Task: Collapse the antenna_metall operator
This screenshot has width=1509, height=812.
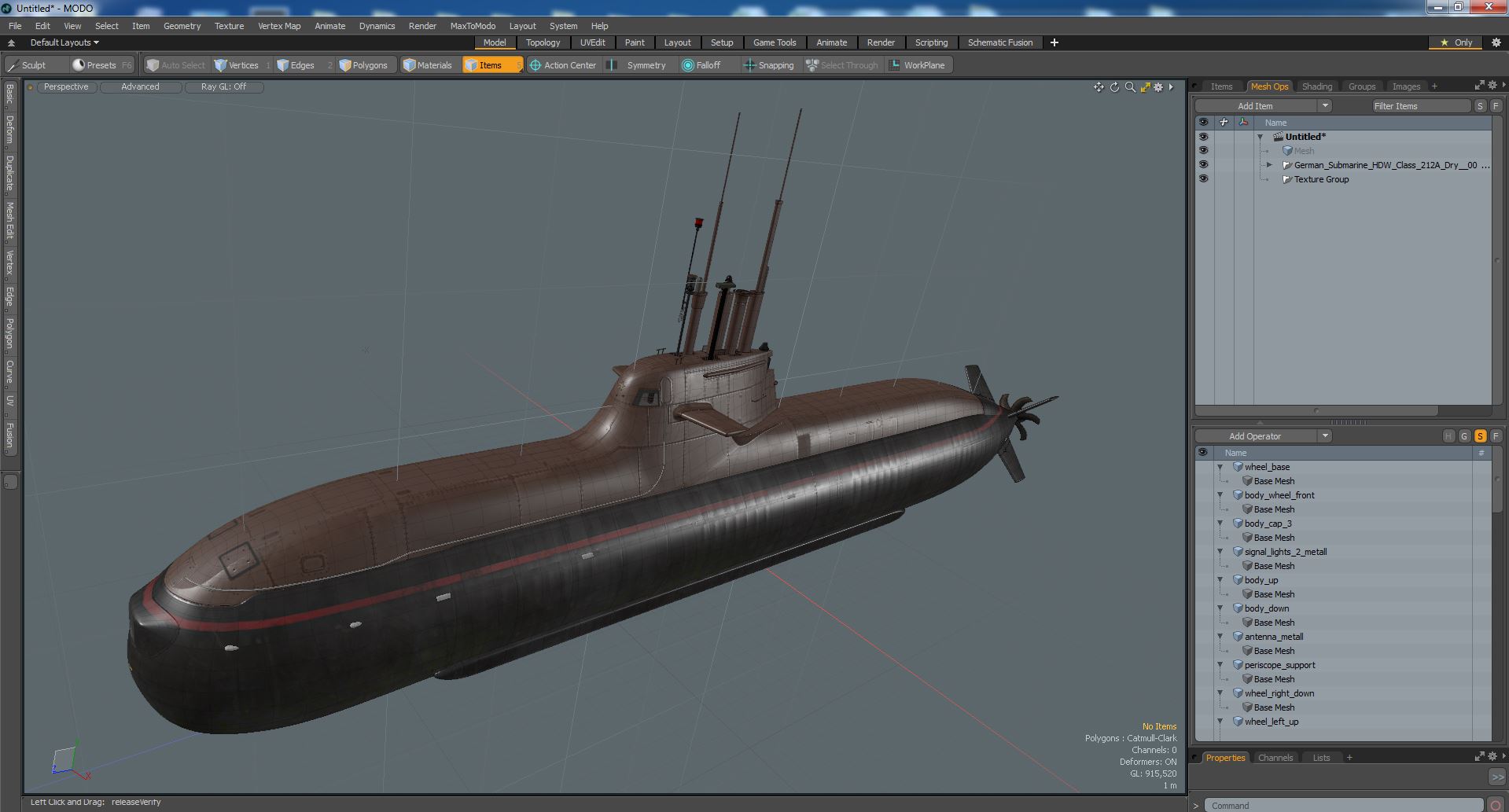Action: pyautogui.click(x=1220, y=637)
